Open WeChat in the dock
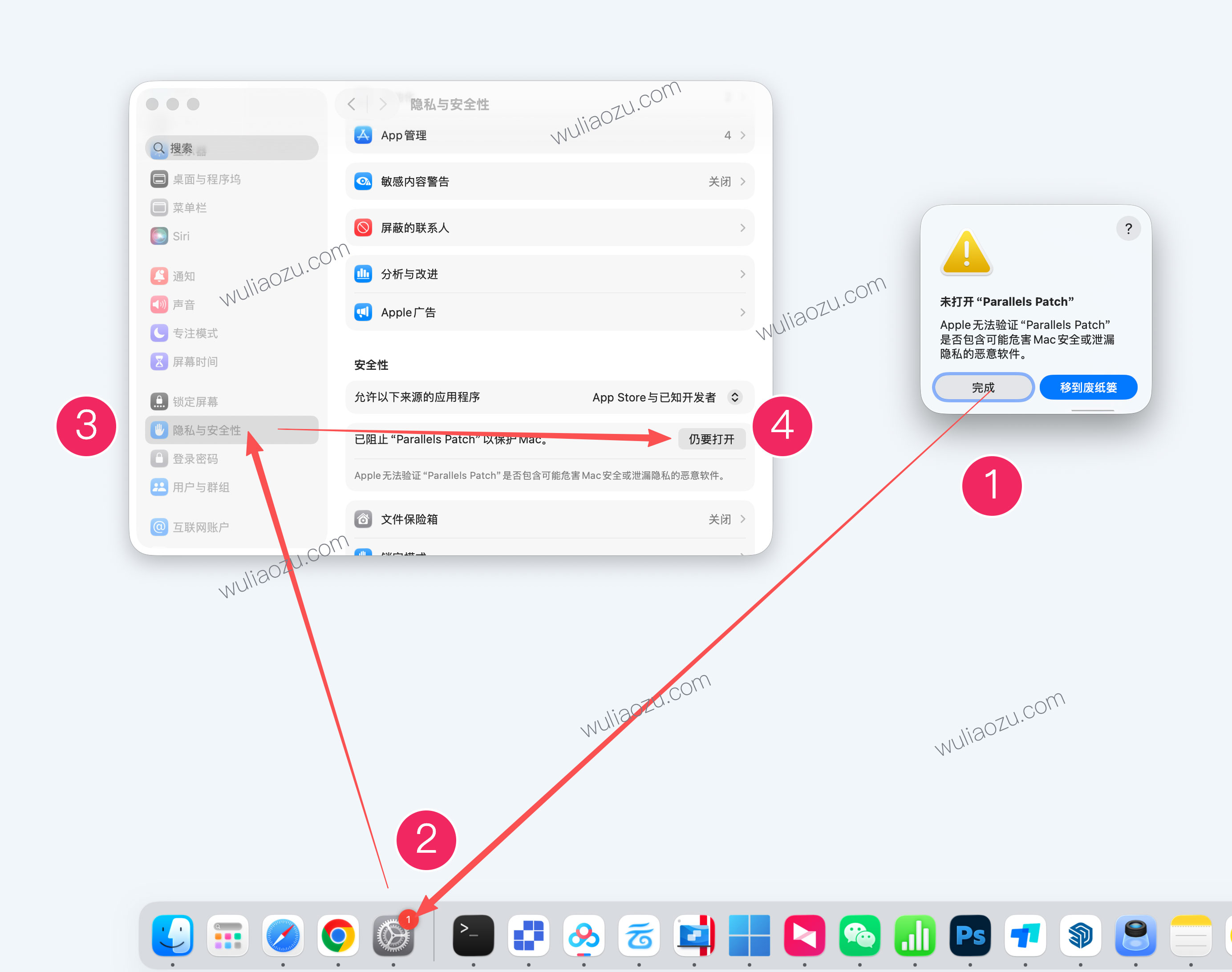The width and height of the screenshot is (1232, 972). pyautogui.click(x=859, y=936)
